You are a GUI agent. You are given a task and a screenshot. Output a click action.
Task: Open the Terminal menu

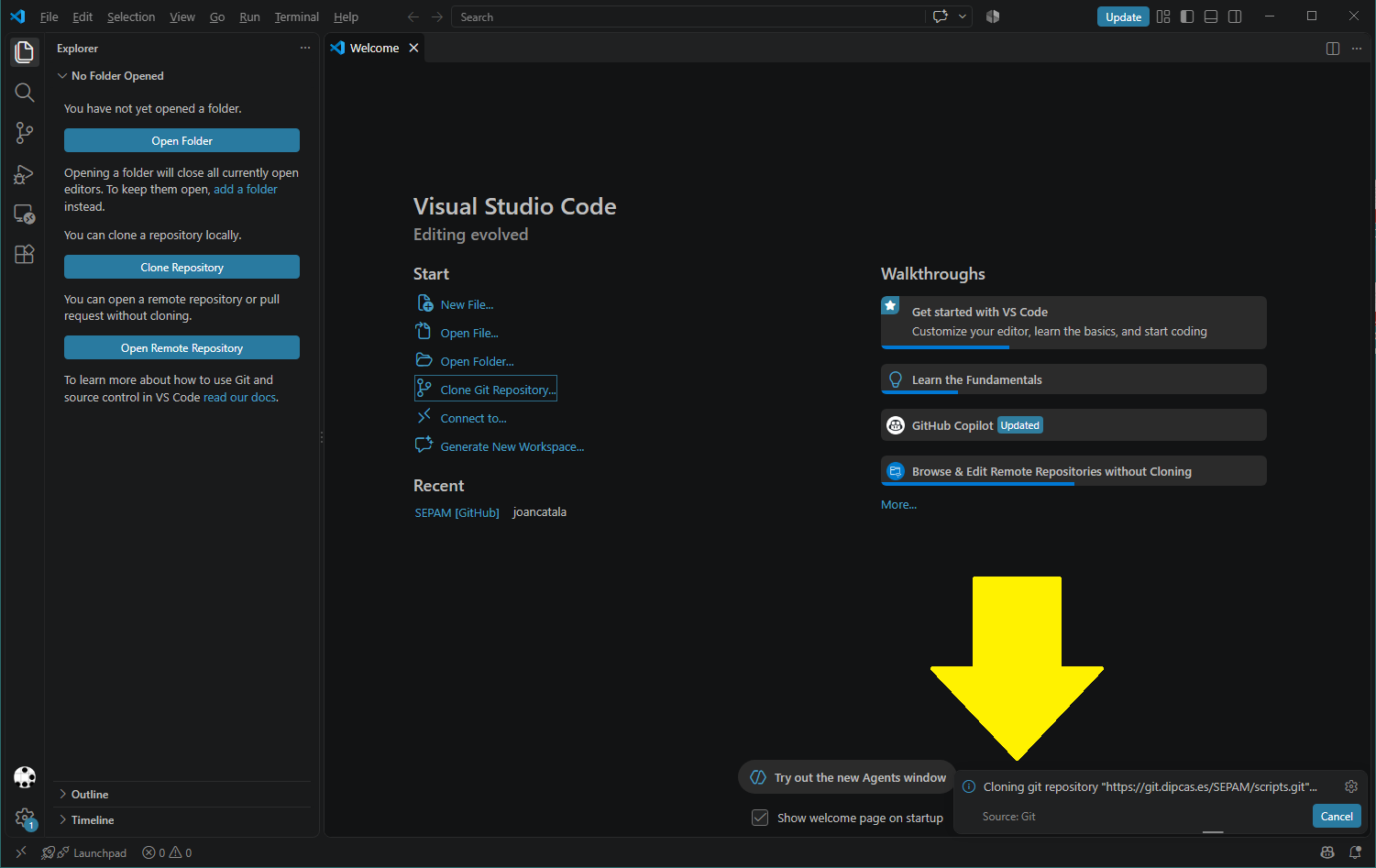[x=297, y=16]
